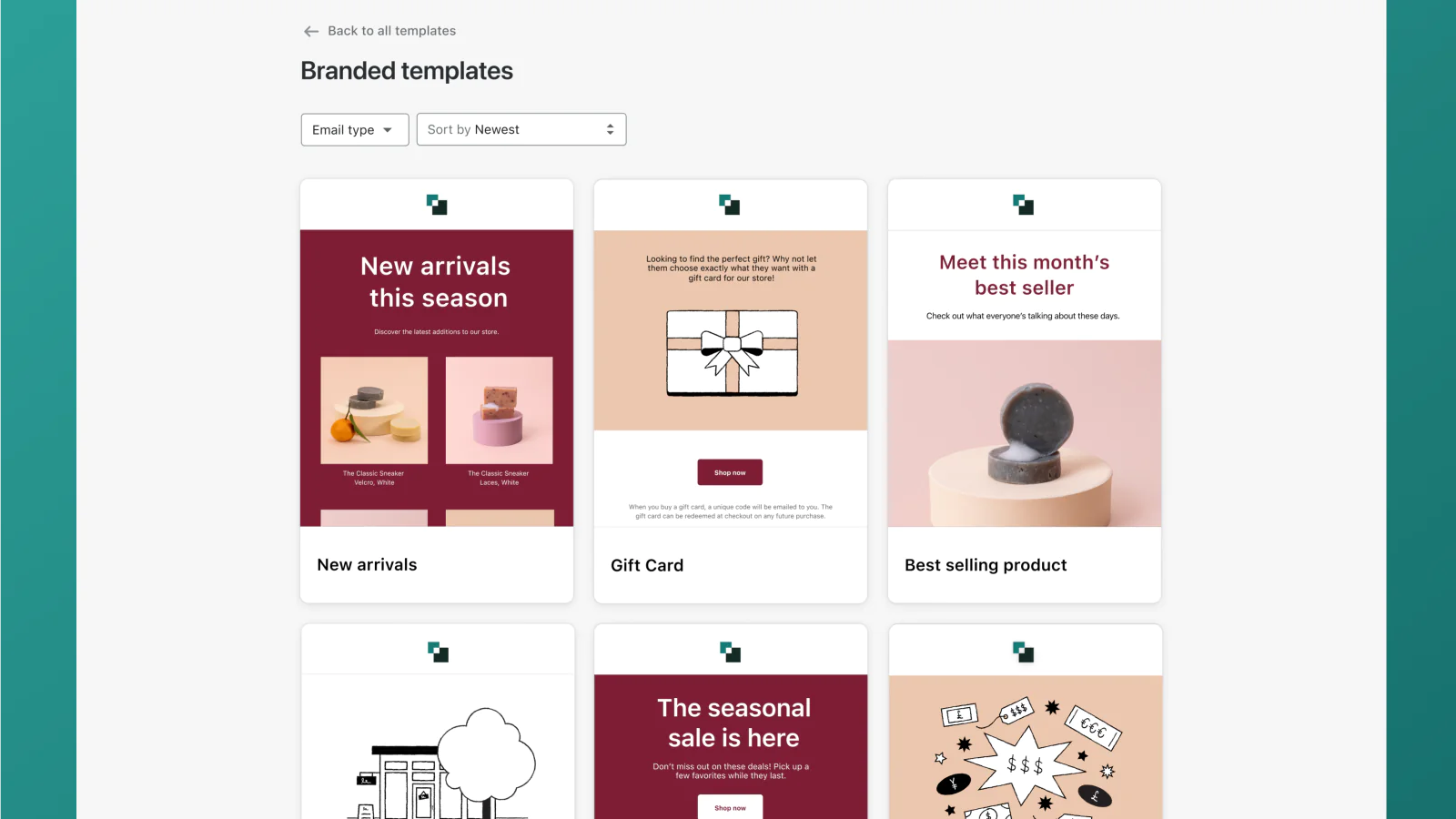Viewport: 1456px width, 819px height.
Task: Open the gift box illustration preview
Action: tap(733, 354)
